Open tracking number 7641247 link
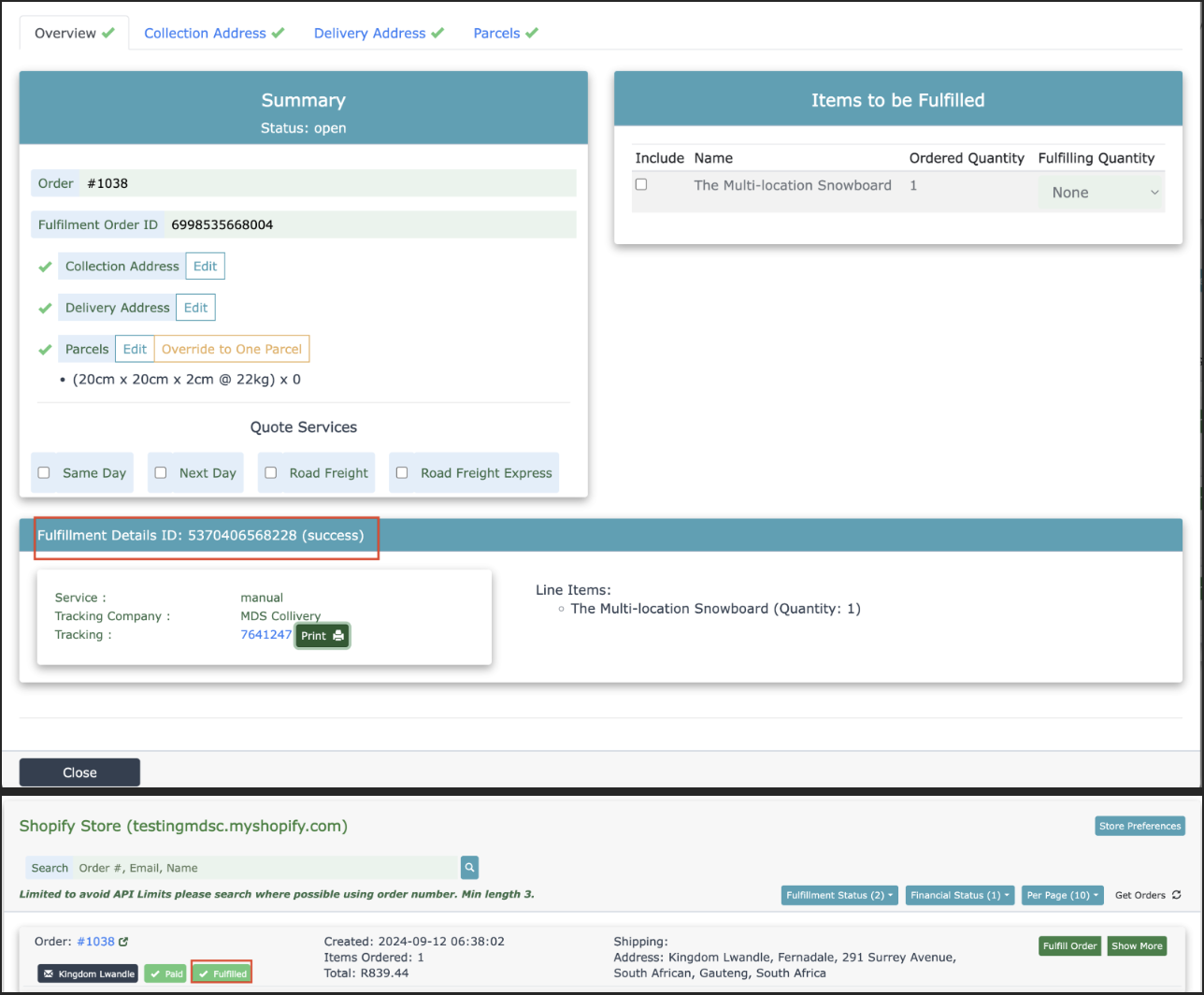Image resolution: width=1204 pixels, height=995 pixels. (x=266, y=634)
